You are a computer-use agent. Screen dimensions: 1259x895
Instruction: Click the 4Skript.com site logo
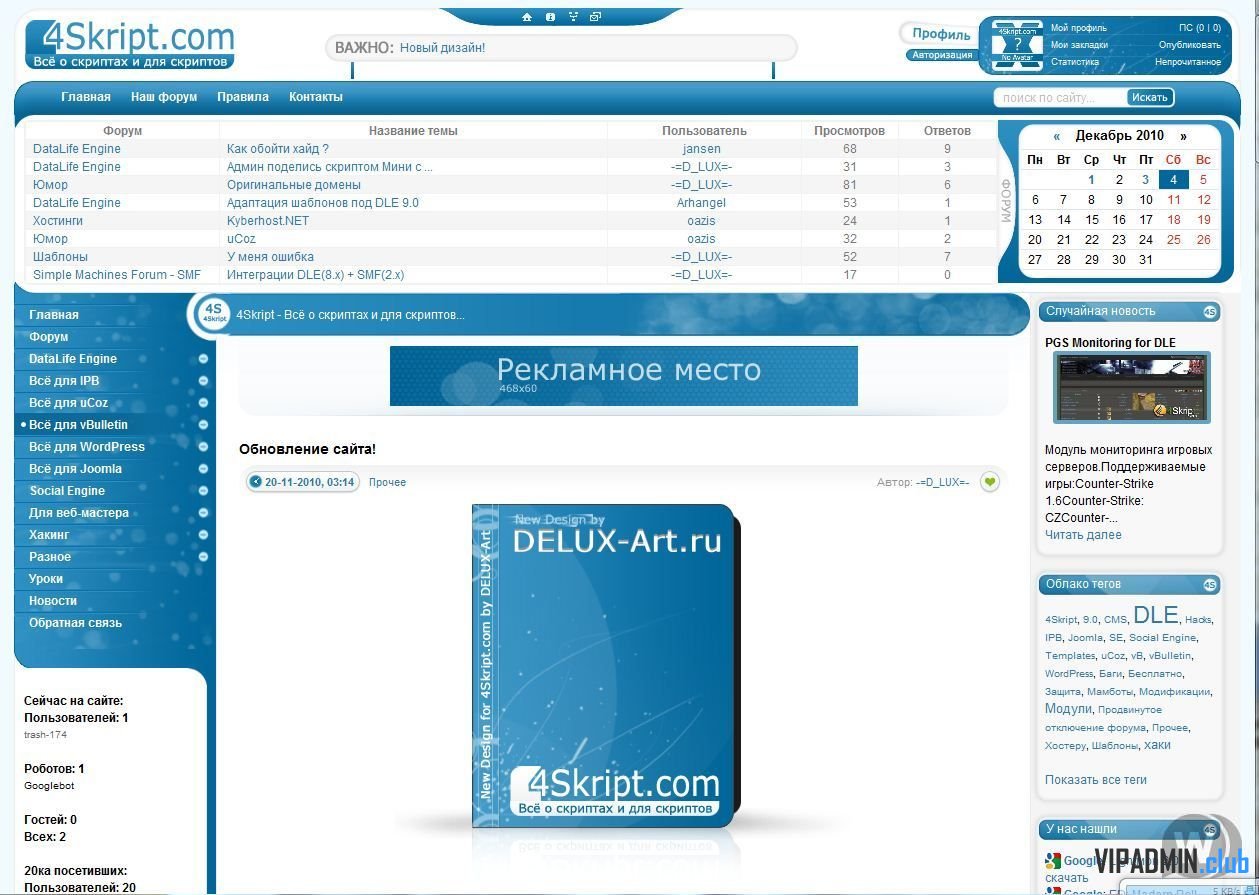tap(130, 45)
